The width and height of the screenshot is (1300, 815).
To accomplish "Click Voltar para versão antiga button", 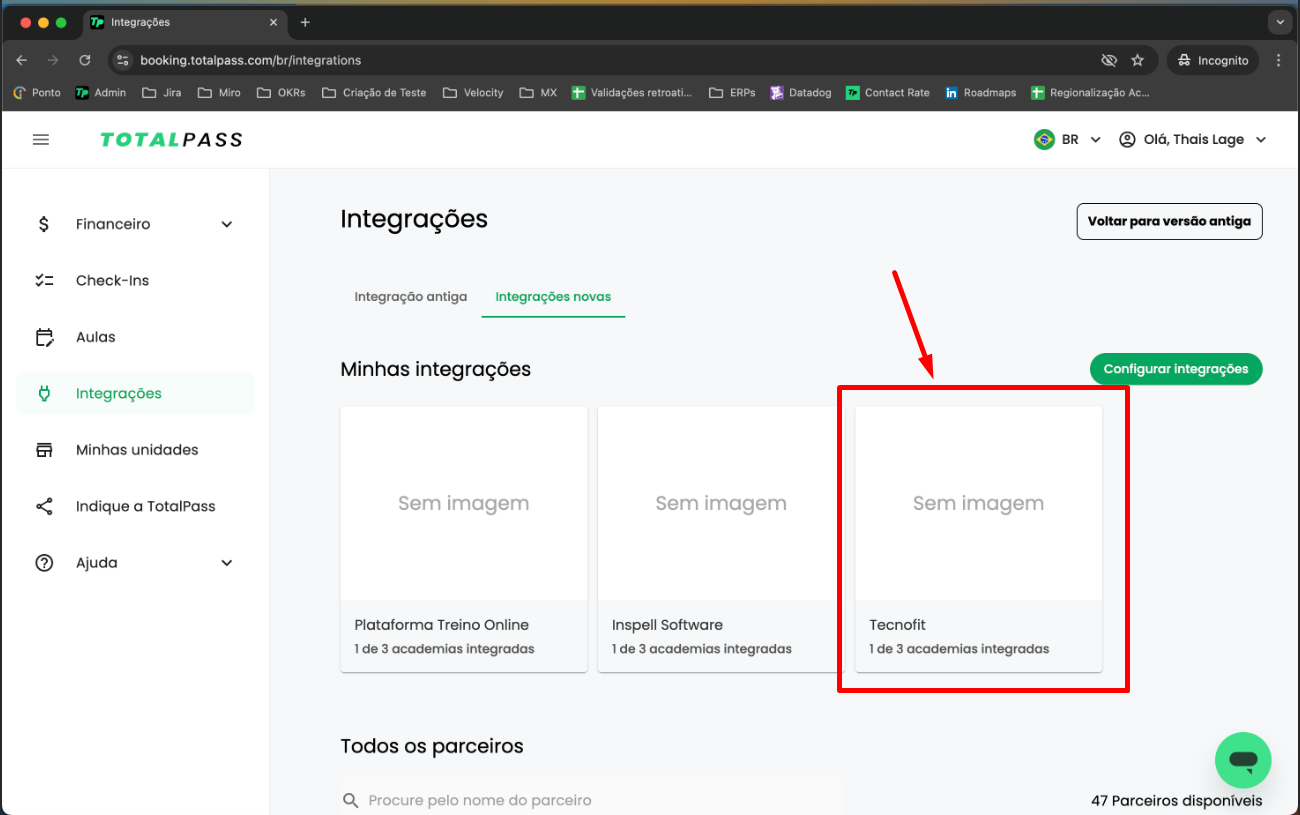I will tap(1169, 221).
